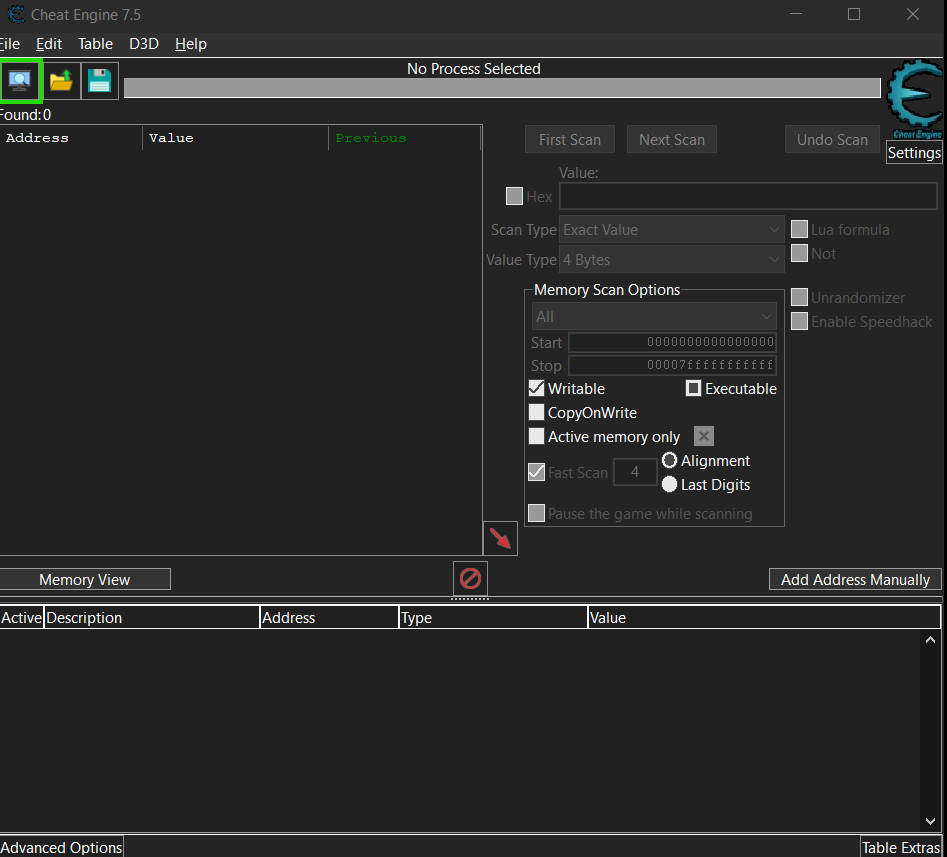
Task: Click the floppy disk save icon
Action: 100,80
